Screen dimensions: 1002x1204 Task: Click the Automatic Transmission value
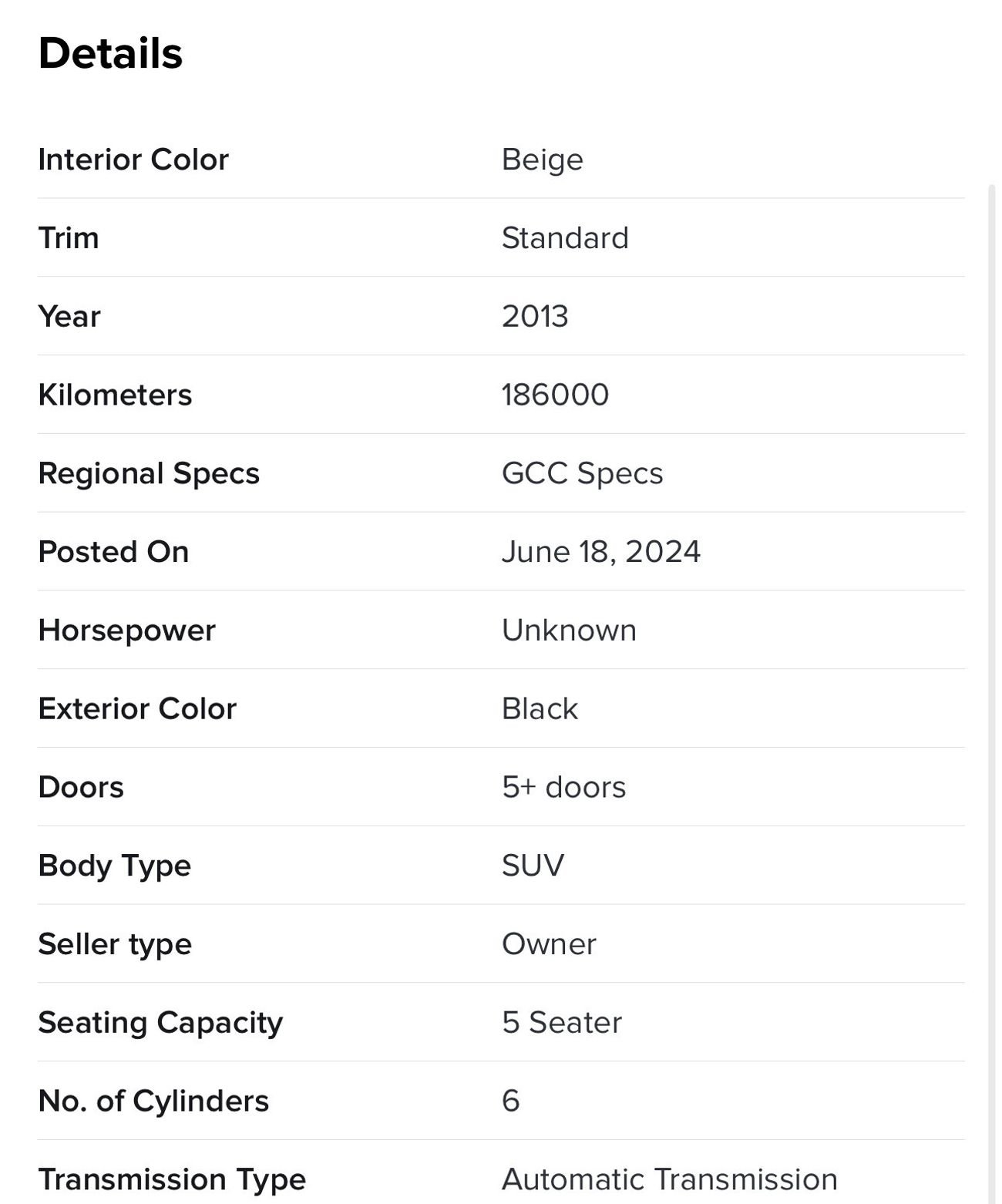669,1179
